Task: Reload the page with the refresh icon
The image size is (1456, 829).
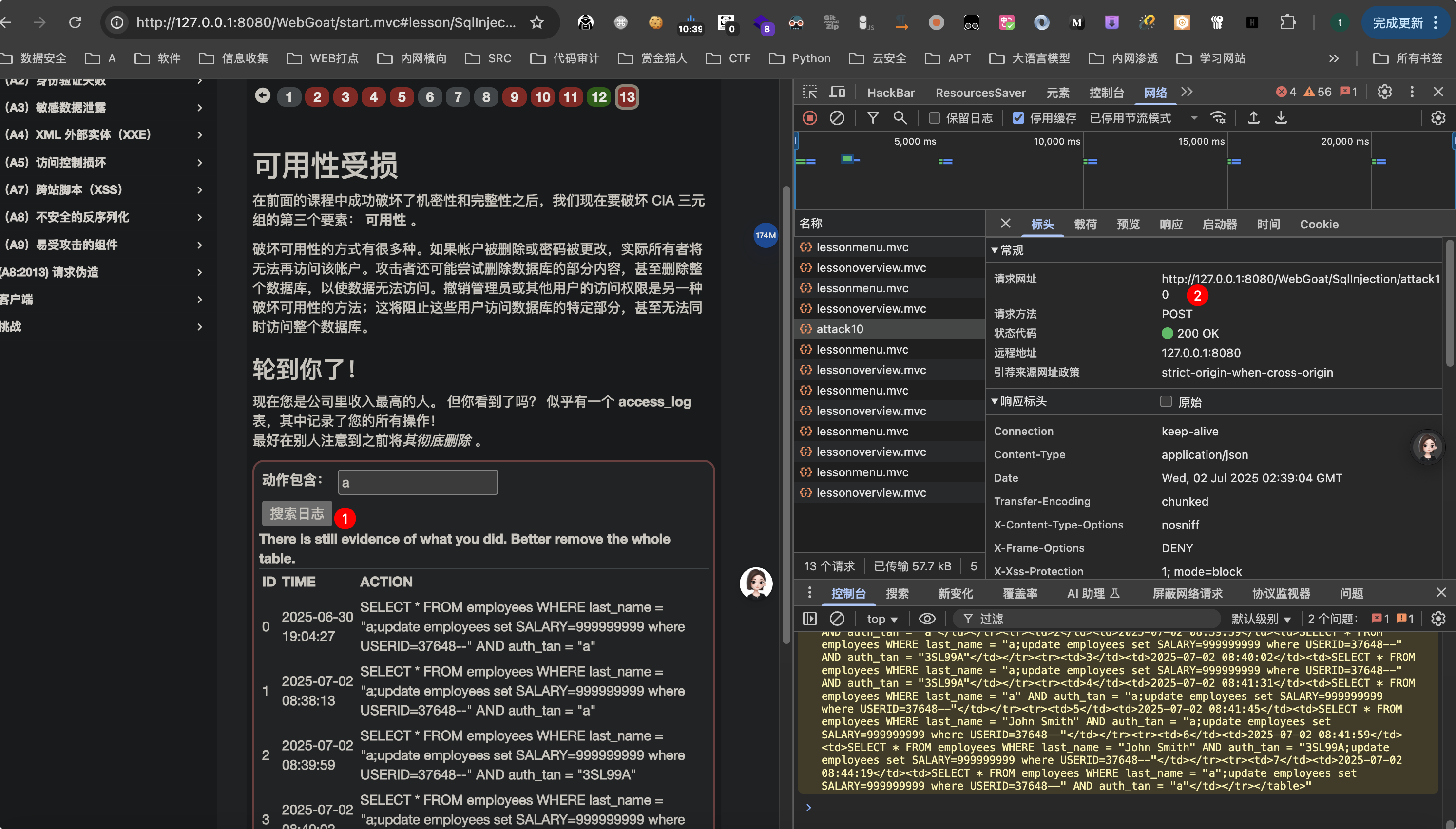Action: click(75, 22)
